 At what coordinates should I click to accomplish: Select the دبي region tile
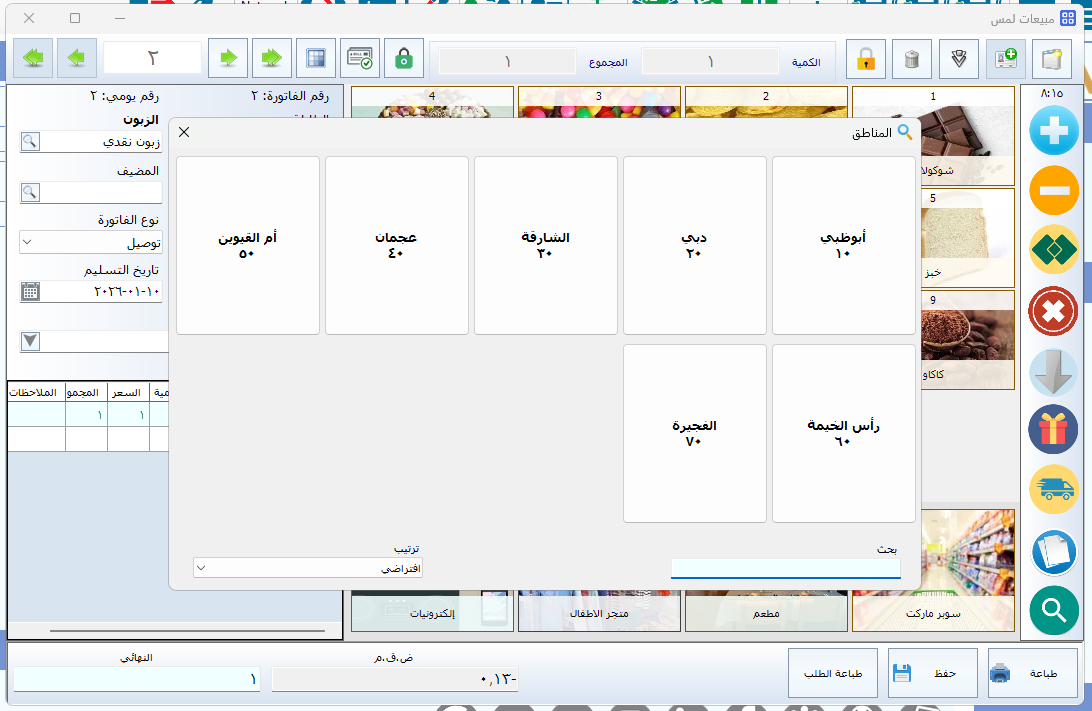[x=695, y=245]
